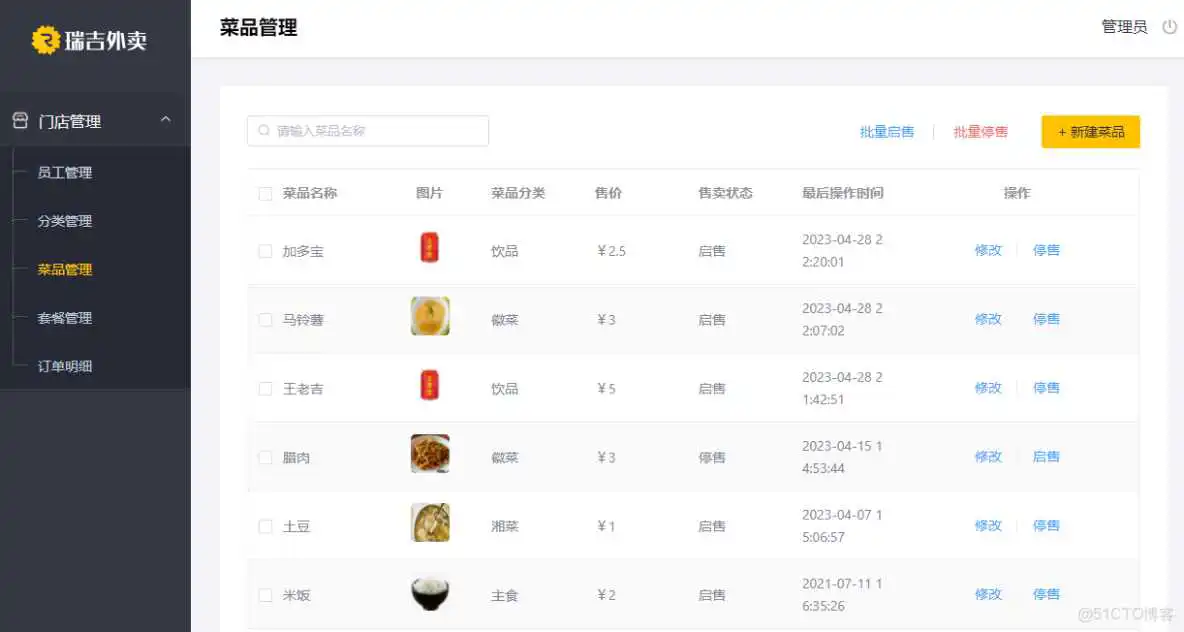
Task: Check the checkbox for 土豆 row
Action: click(x=265, y=526)
